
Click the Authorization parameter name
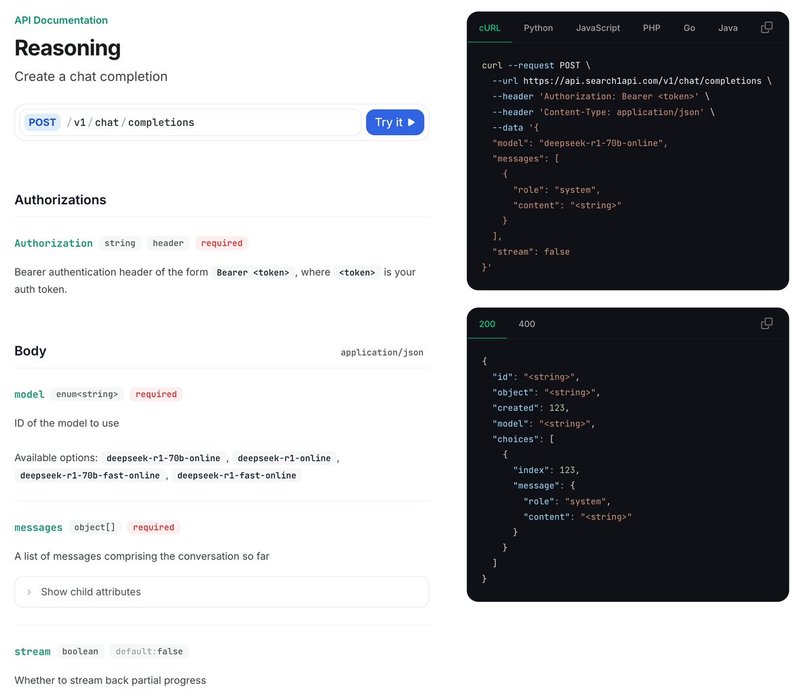53,243
